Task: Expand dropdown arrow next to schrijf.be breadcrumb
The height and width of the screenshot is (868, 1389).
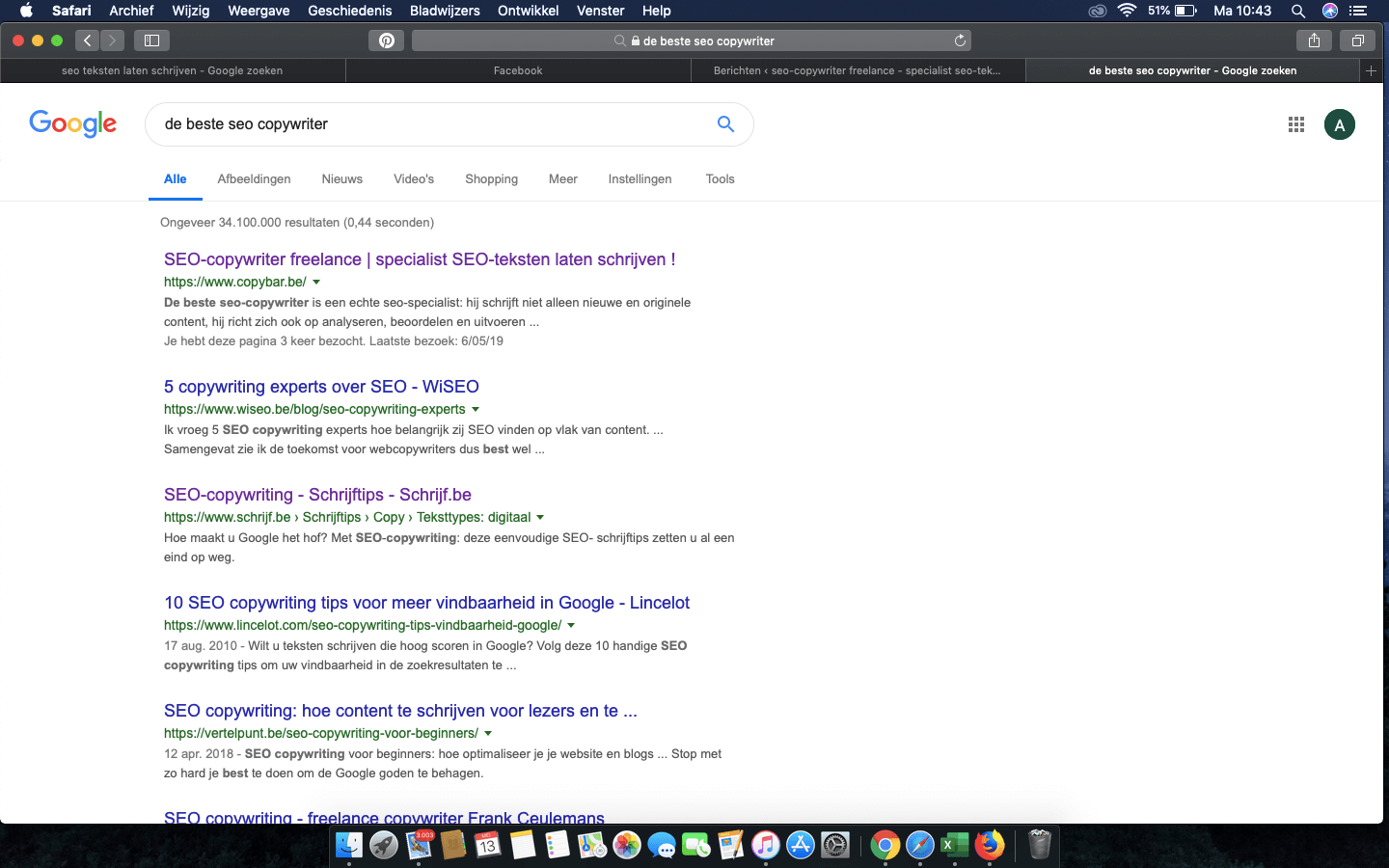Action: (540, 518)
